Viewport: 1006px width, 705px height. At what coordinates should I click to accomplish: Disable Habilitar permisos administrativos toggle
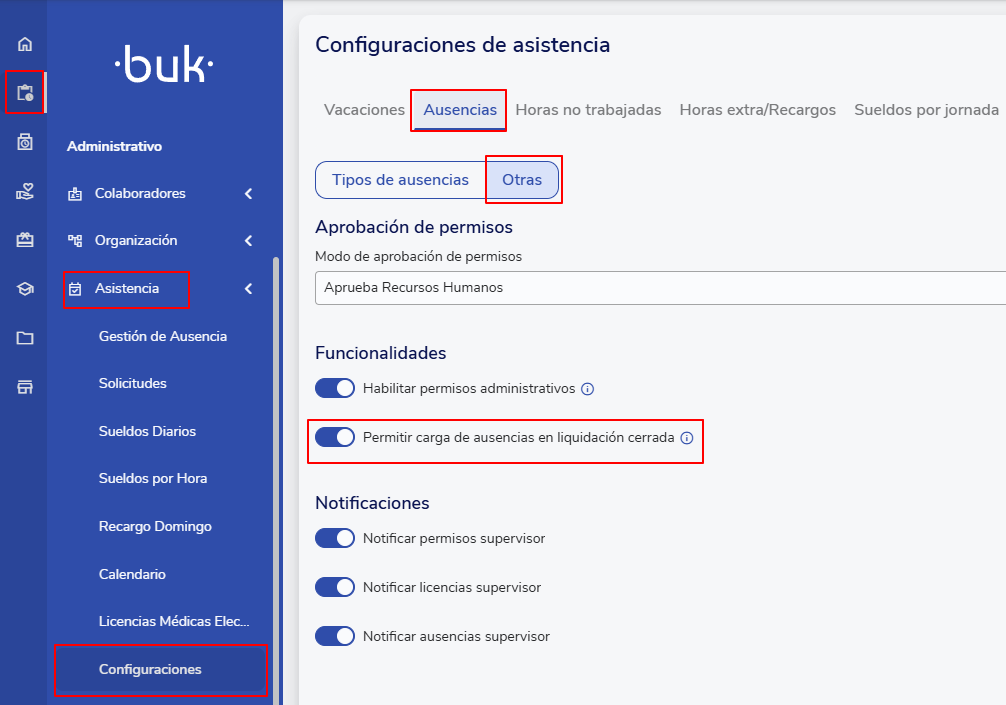(335, 388)
